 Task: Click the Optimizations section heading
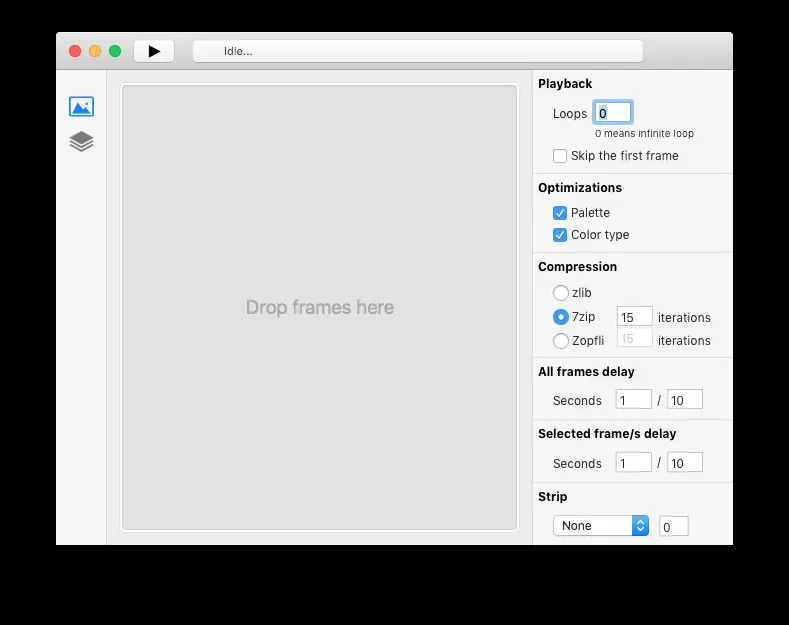(580, 188)
